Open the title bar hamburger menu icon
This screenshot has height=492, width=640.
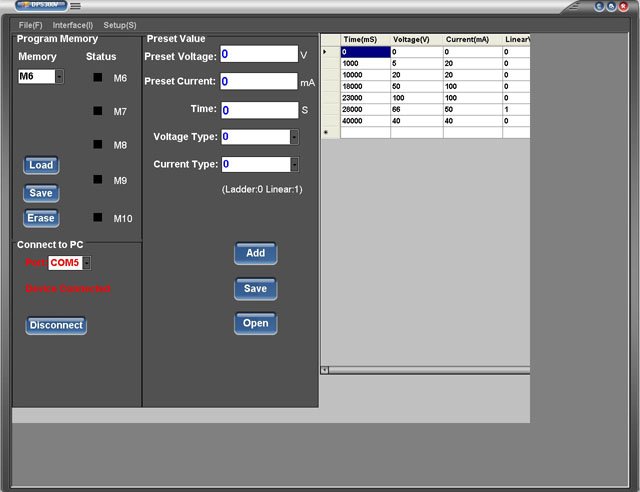(x=75, y=7)
